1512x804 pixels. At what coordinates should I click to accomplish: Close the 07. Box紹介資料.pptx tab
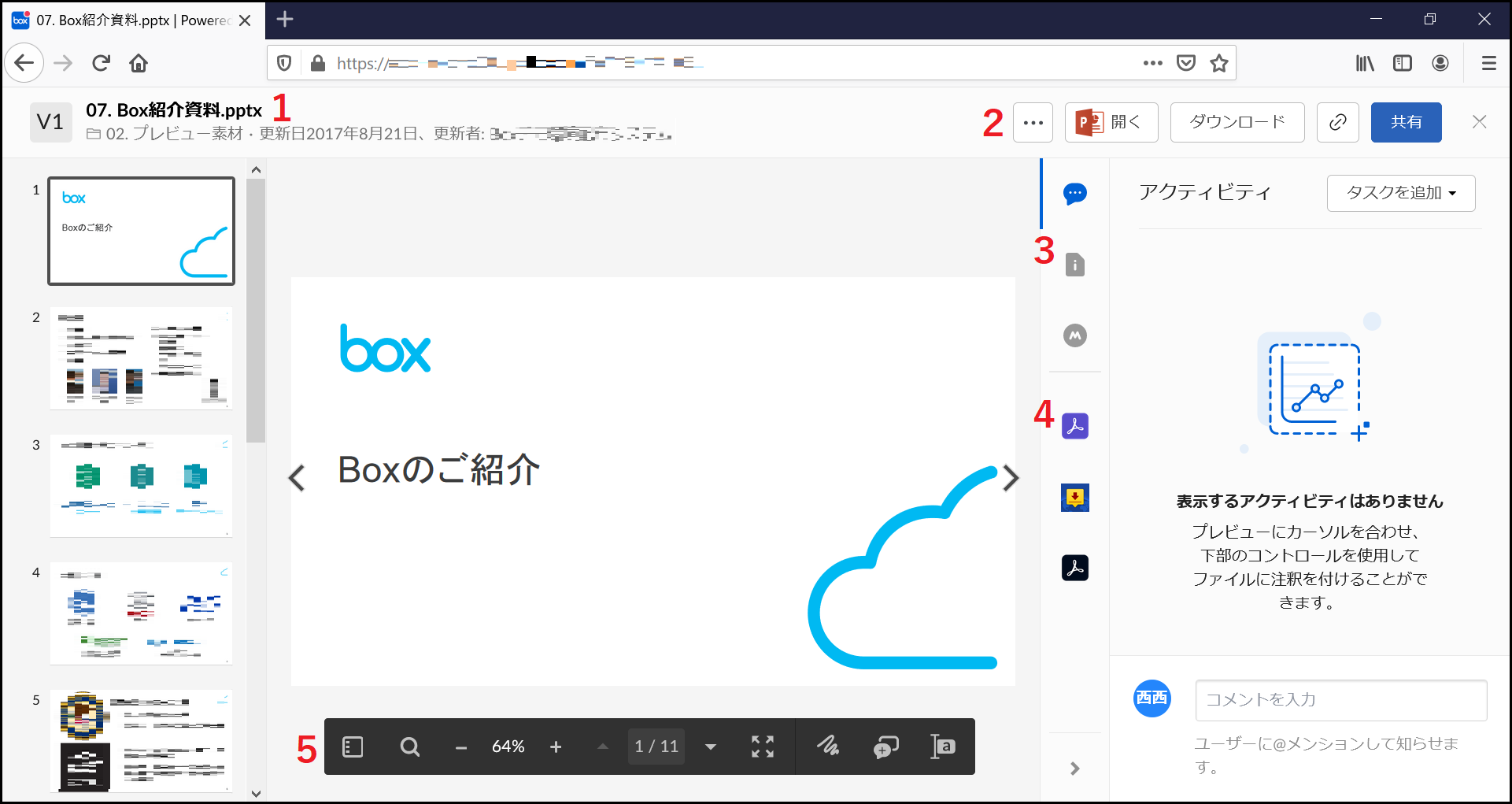[x=245, y=20]
